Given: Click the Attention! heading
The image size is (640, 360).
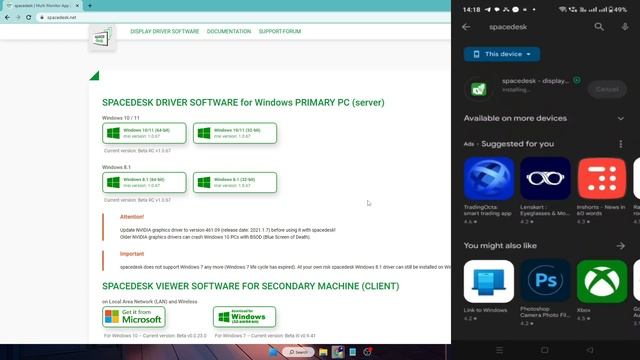Looking at the screenshot, I should (x=132, y=217).
